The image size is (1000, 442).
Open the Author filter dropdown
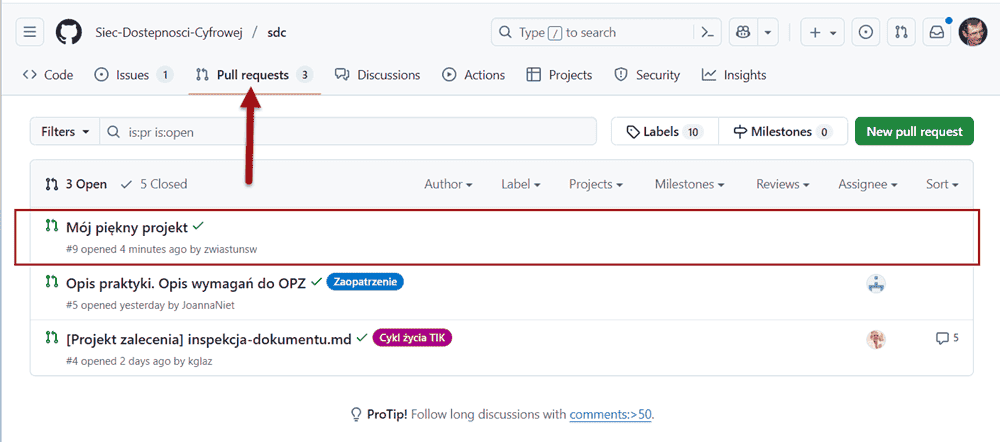point(448,184)
